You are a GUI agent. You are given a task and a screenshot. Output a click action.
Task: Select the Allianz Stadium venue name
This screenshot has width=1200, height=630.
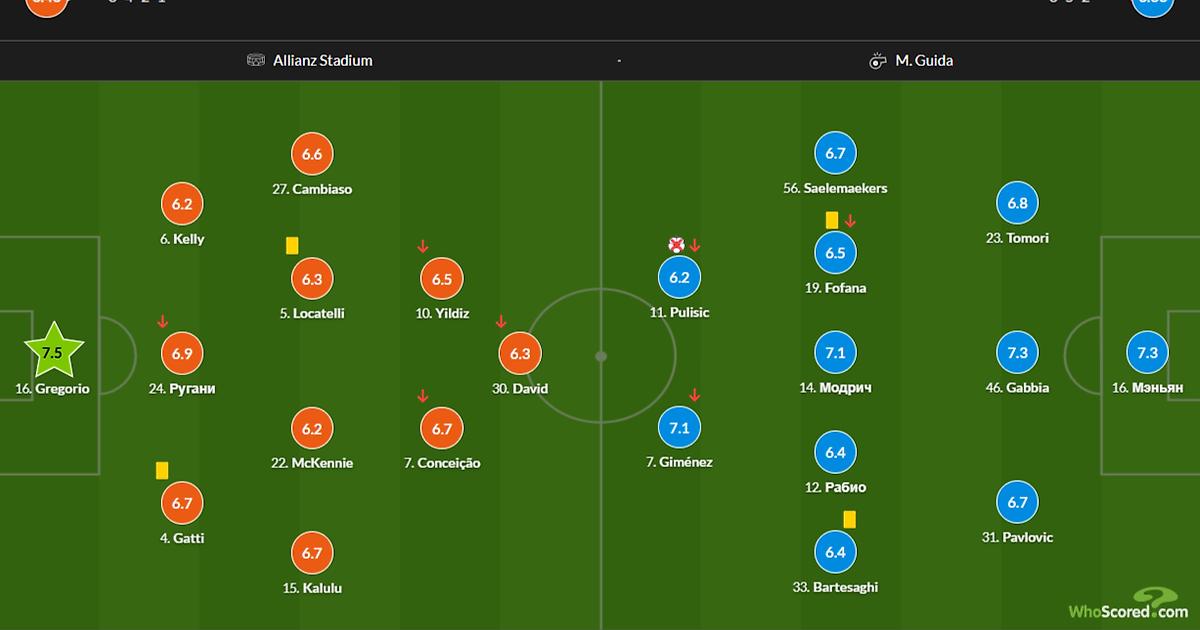coord(323,60)
